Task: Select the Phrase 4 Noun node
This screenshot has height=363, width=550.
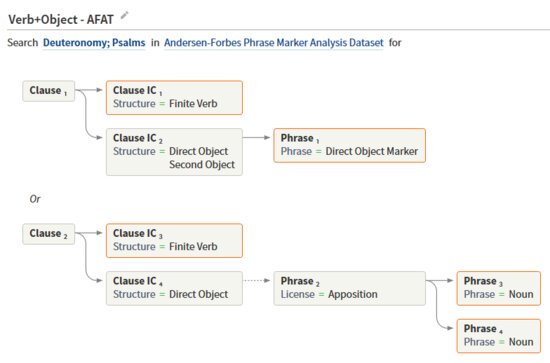Action: 499,336
